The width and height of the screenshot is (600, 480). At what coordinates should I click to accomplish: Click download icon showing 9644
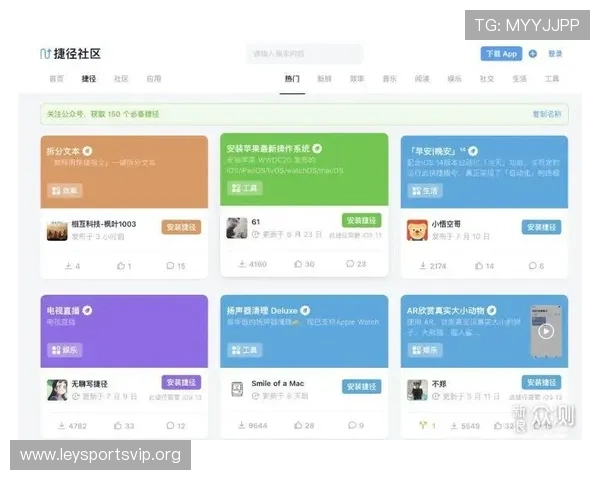[x=241, y=425]
